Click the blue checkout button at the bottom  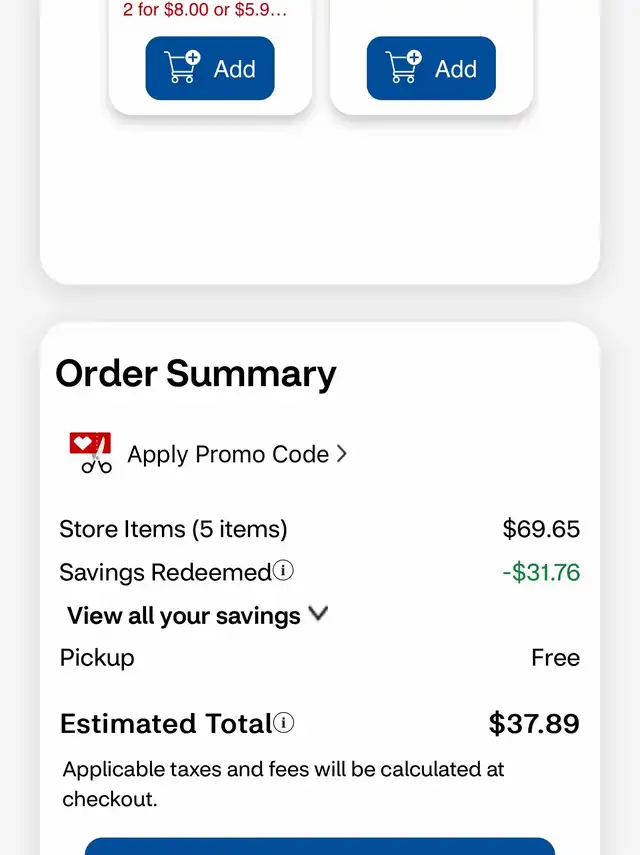[320, 846]
